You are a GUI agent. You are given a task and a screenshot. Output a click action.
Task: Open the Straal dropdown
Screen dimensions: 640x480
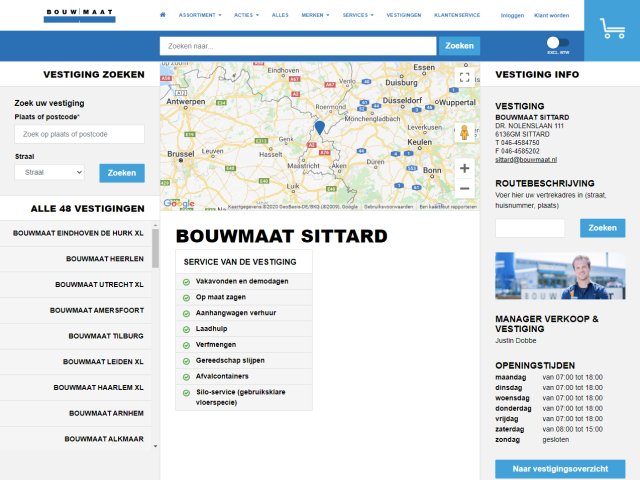pyautogui.click(x=49, y=172)
